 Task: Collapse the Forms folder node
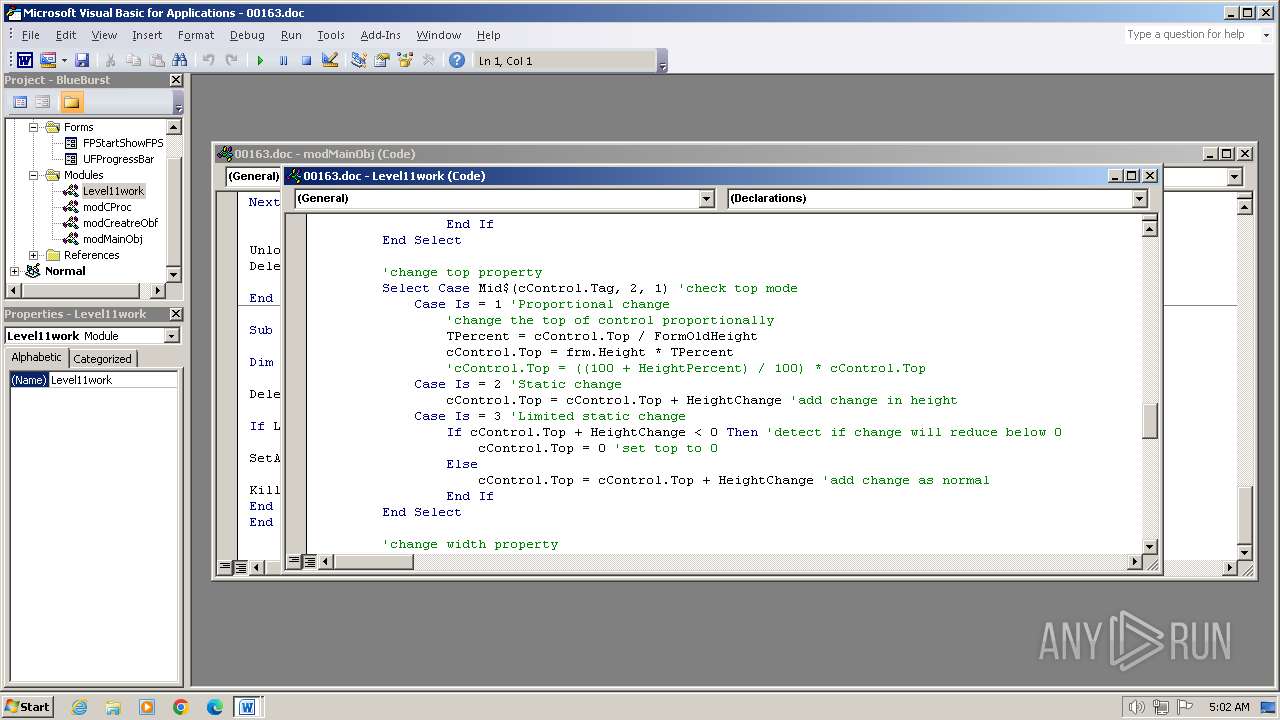pyautogui.click(x=33, y=127)
